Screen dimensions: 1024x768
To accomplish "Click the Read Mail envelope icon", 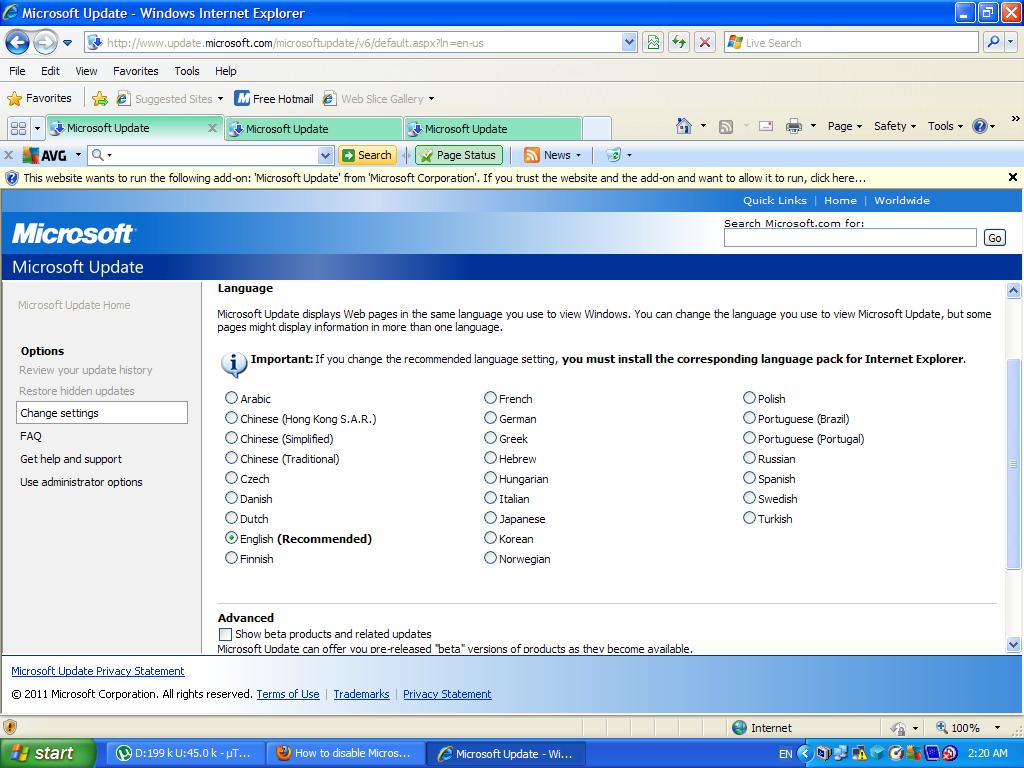I will [766, 126].
